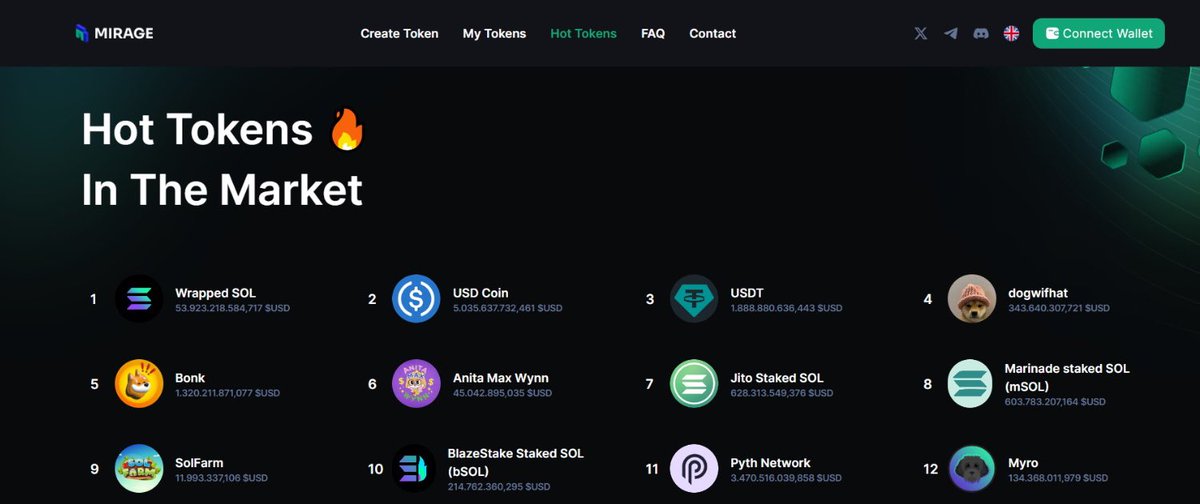This screenshot has height=504, width=1200.
Task: Click the Pyth Network token icon
Action: pos(694,468)
